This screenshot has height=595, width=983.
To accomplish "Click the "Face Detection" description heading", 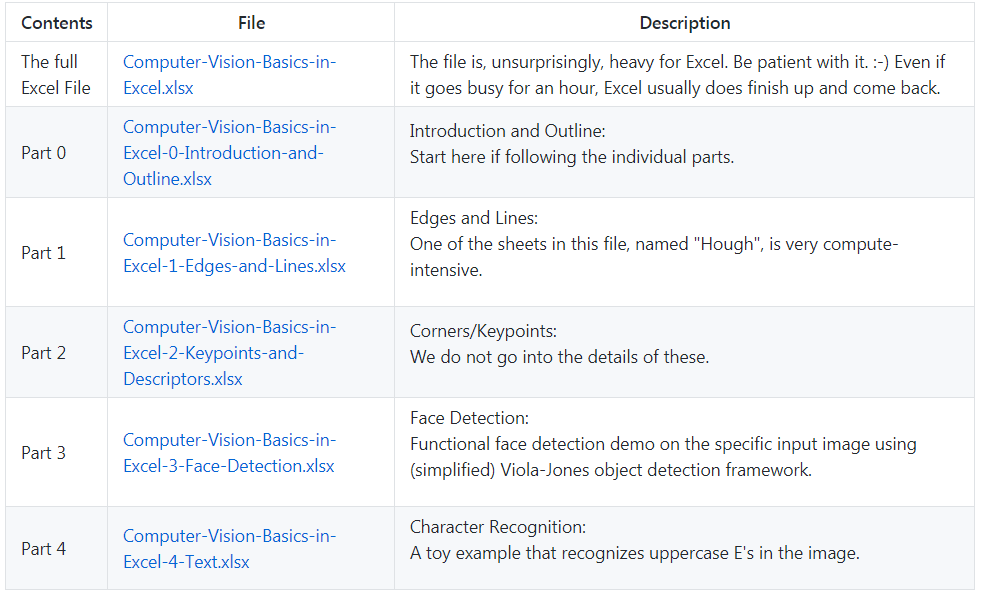I will (x=469, y=418).
